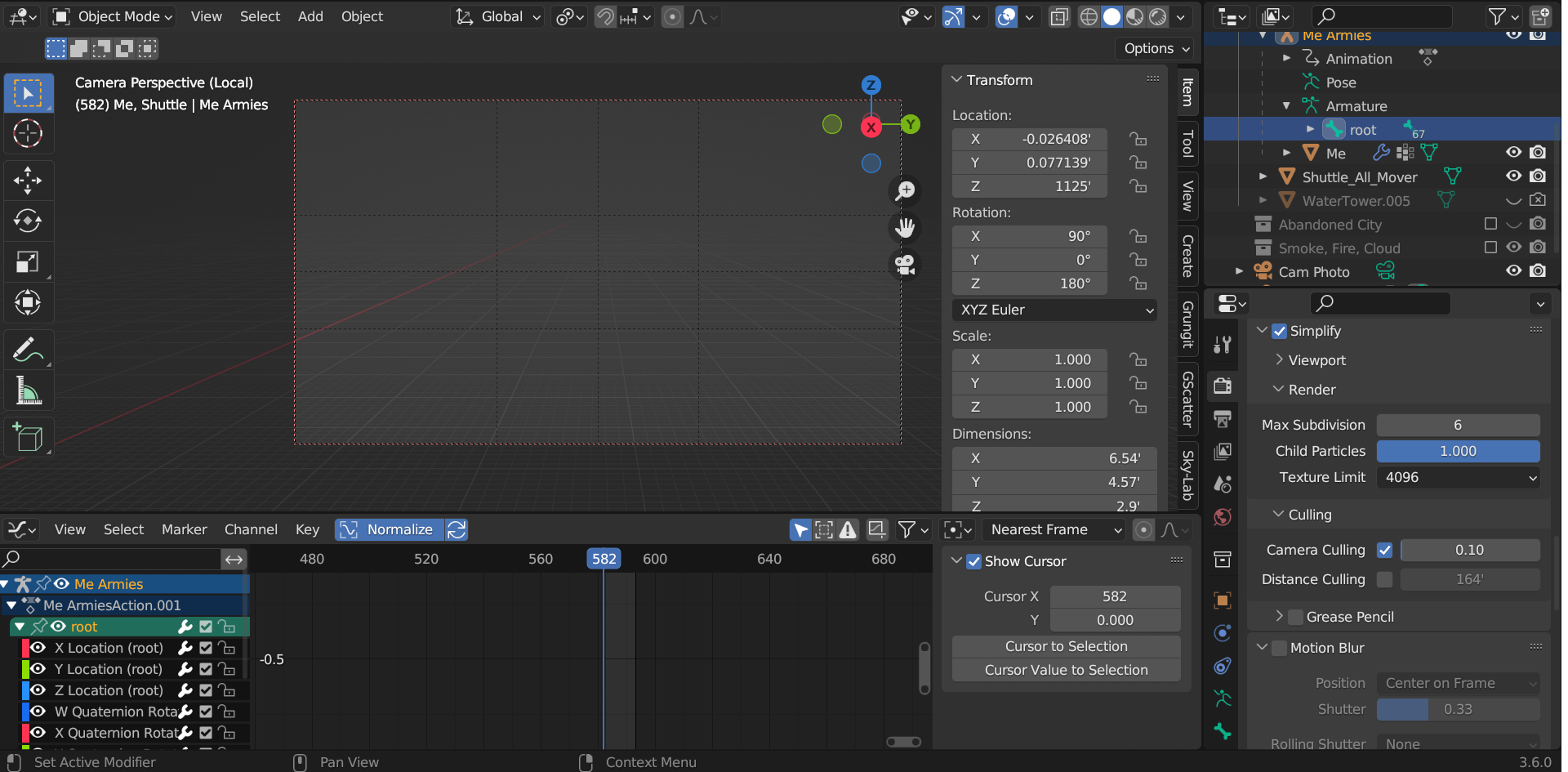Enable the Distance Culling checkbox
This screenshot has width=1568, height=772.
click(1384, 579)
